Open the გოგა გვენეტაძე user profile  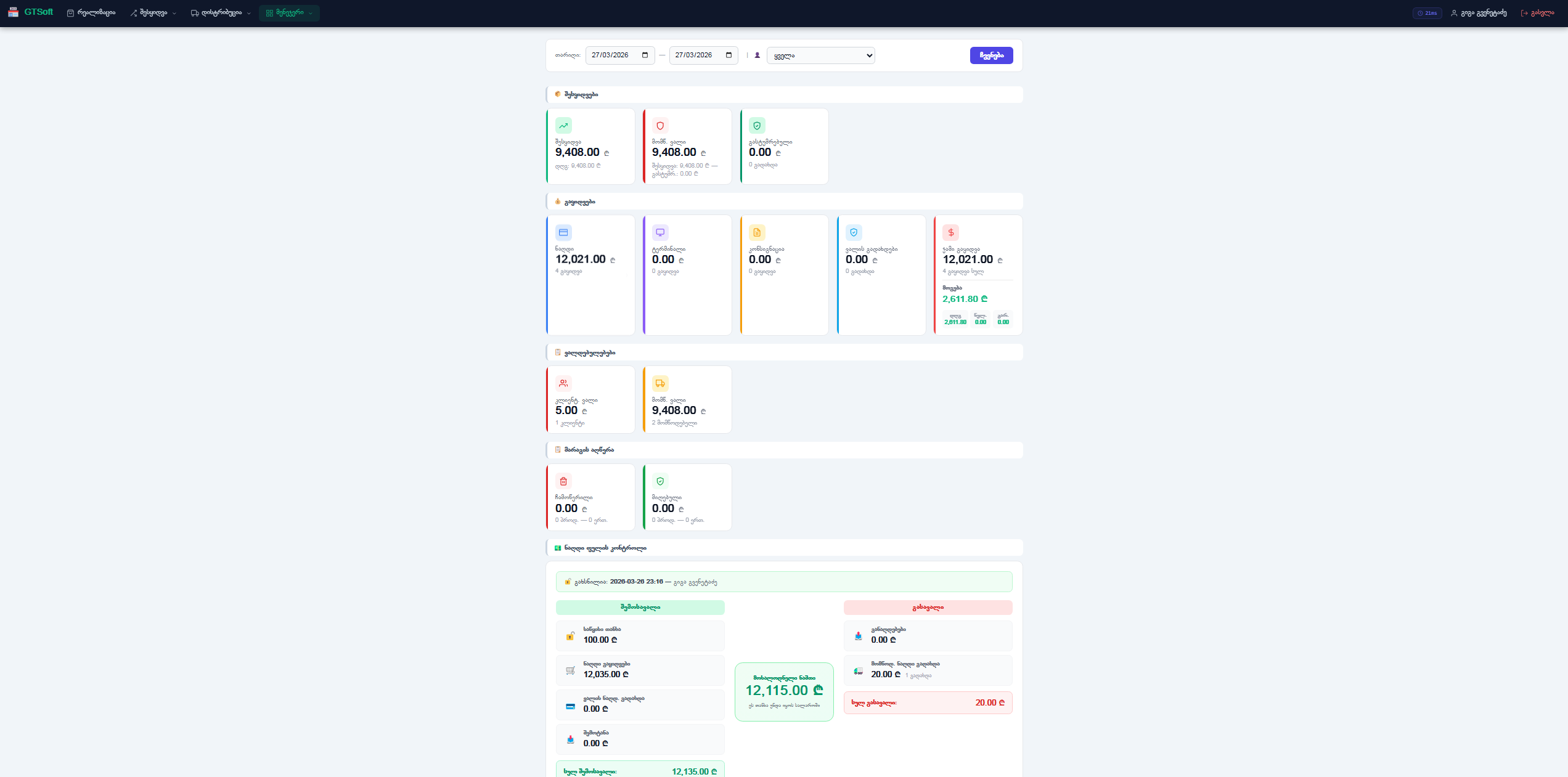[x=1478, y=13]
